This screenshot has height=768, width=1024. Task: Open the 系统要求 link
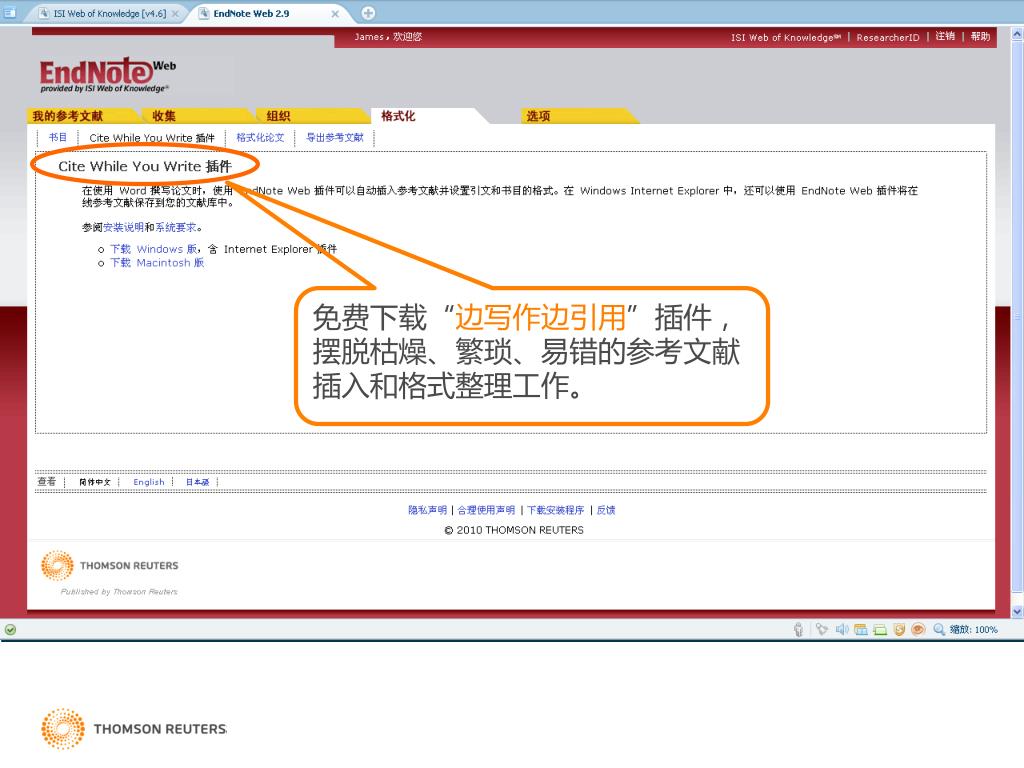point(176,227)
